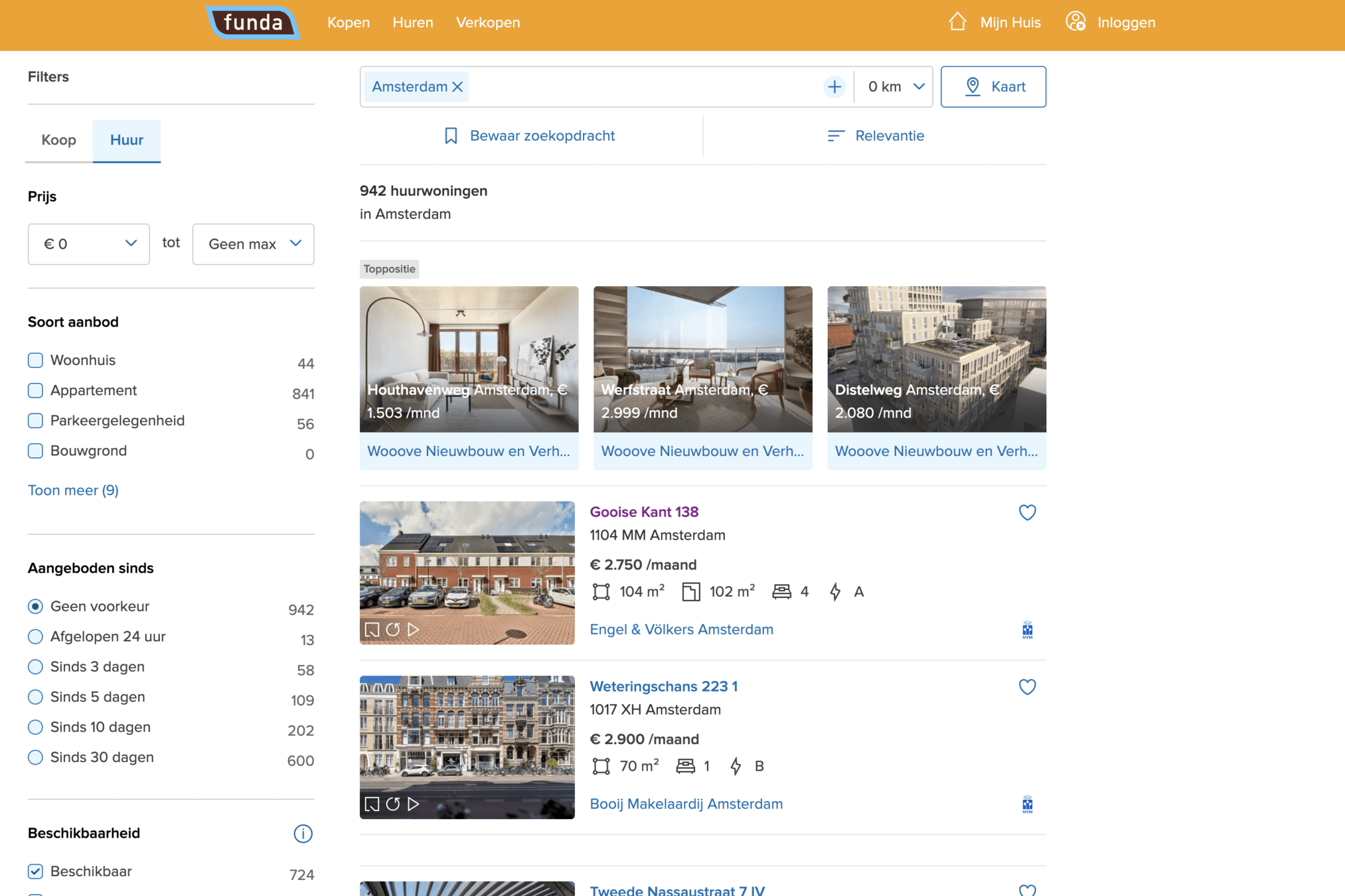Play video on Gooise Kant listing photo
Image resolution: width=1345 pixels, height=896 pixels.
[414, 629]
